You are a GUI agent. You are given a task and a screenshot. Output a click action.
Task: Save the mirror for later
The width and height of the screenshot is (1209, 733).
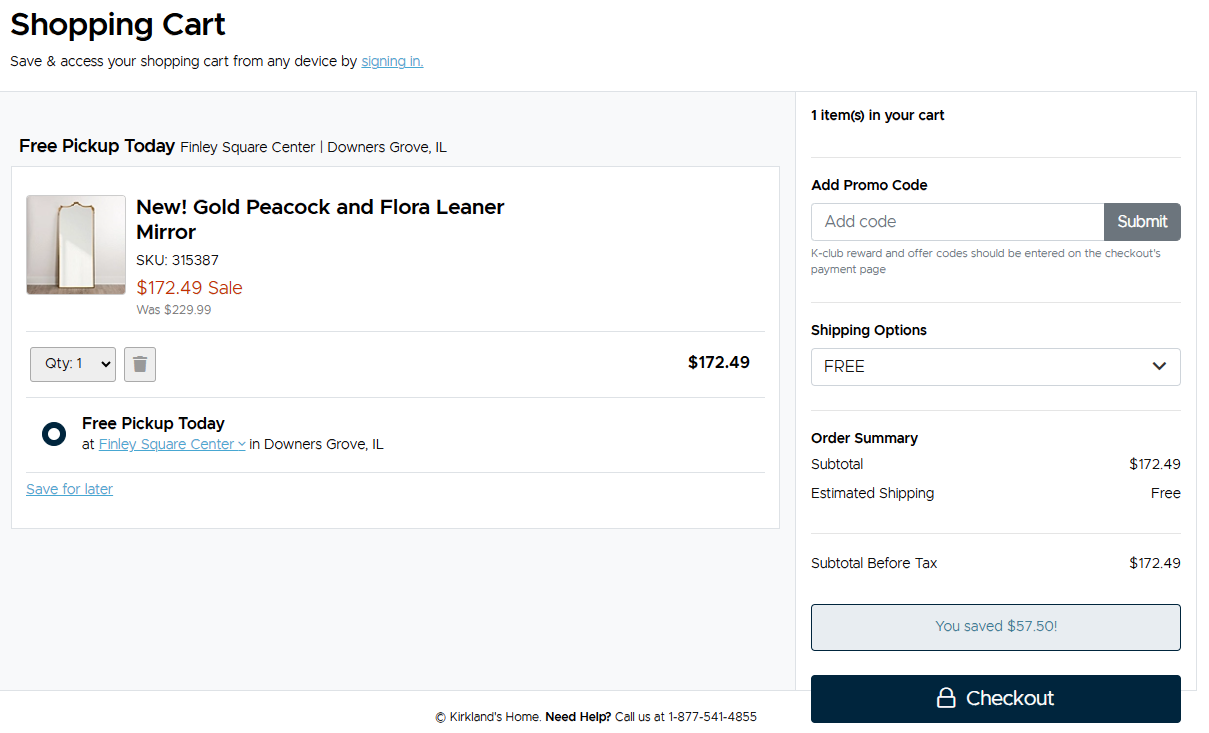69,489
